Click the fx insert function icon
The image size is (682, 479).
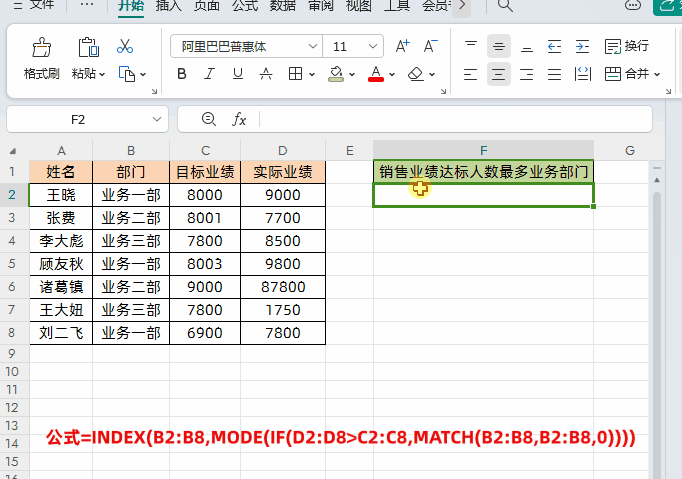click(x=239, y=119)
